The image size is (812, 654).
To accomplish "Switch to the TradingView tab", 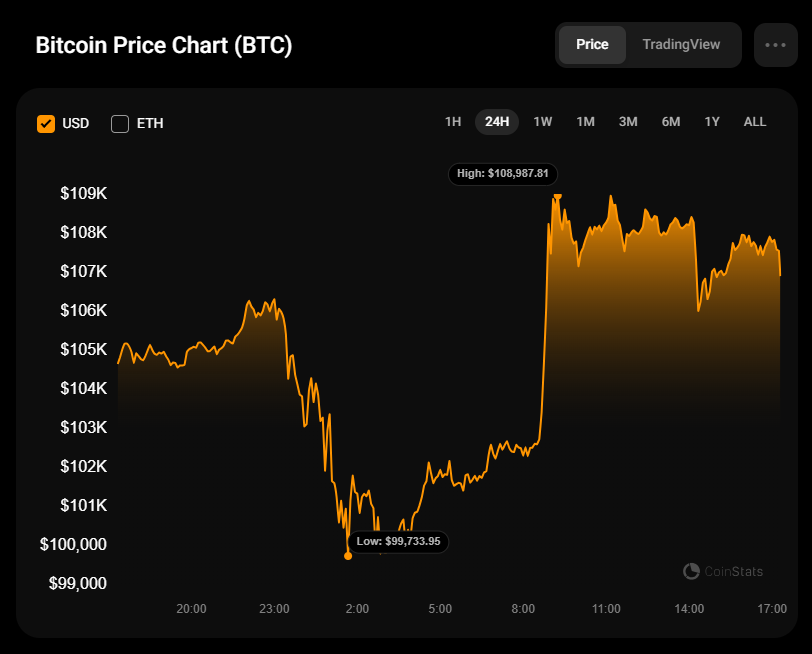I will point(681,45).
